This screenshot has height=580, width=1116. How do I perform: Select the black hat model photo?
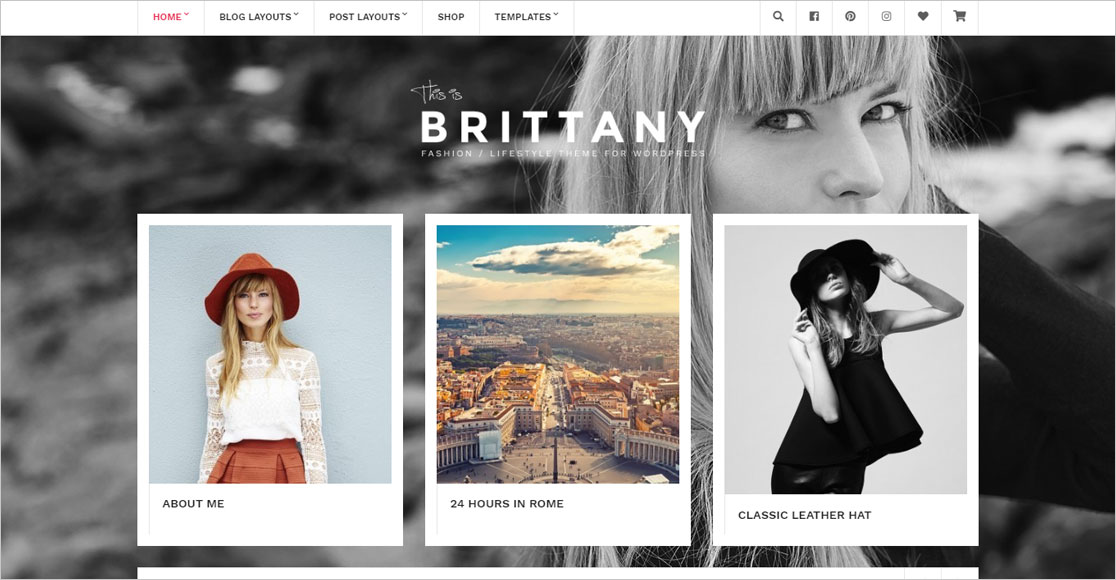(x=846, y=360)
